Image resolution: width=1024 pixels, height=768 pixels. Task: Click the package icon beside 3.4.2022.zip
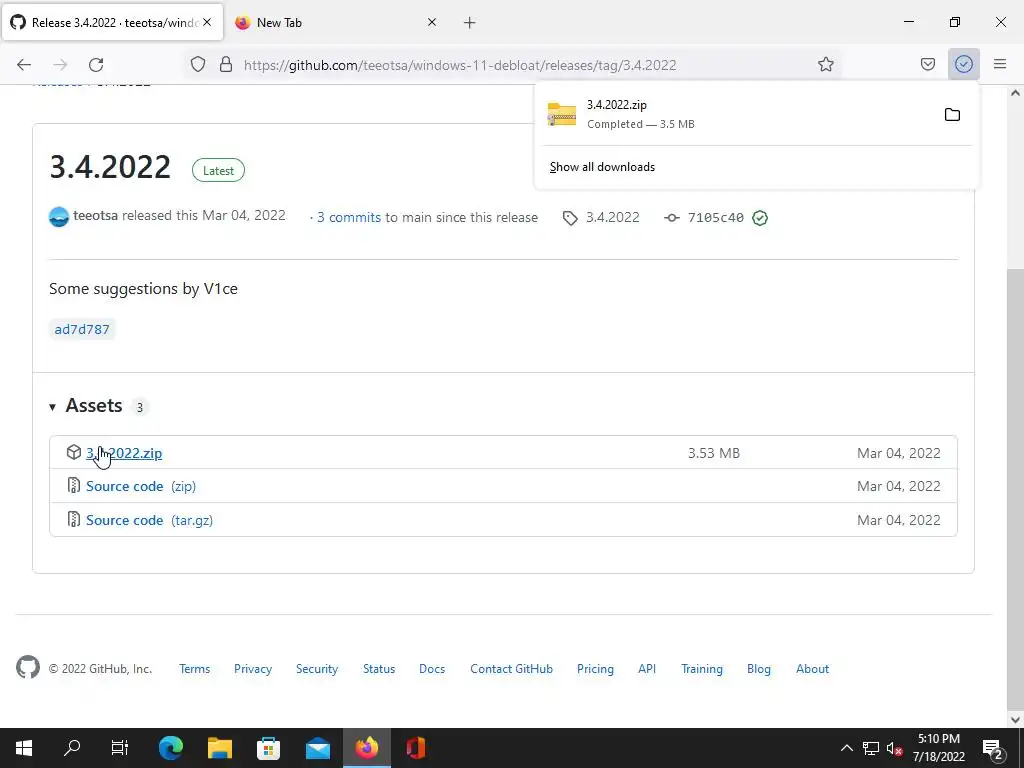(74, 452)
